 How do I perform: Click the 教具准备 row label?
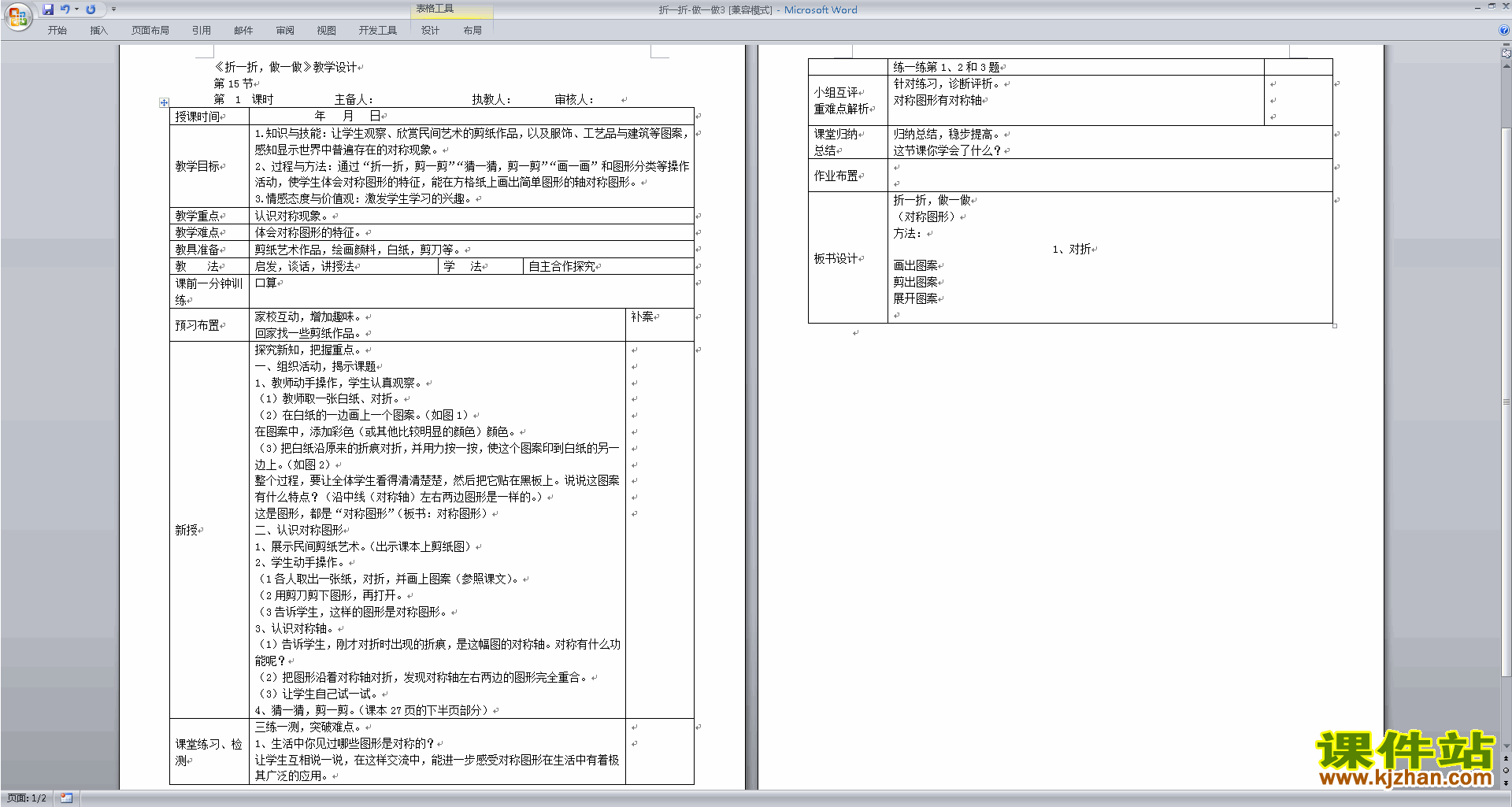coord(198,250)
